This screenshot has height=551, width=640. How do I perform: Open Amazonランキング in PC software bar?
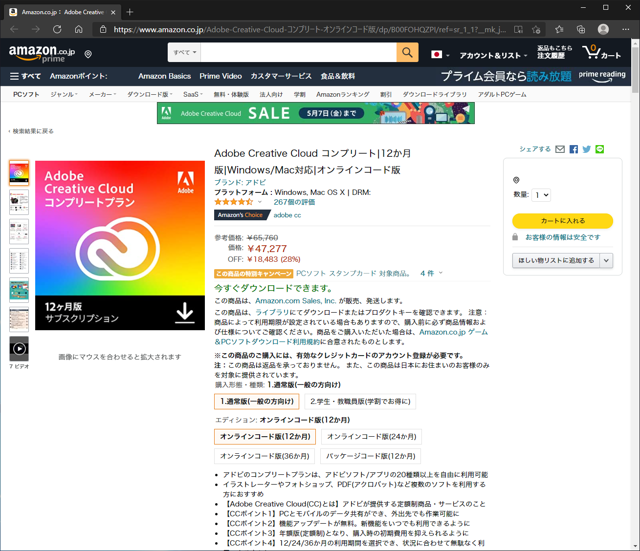342,94
